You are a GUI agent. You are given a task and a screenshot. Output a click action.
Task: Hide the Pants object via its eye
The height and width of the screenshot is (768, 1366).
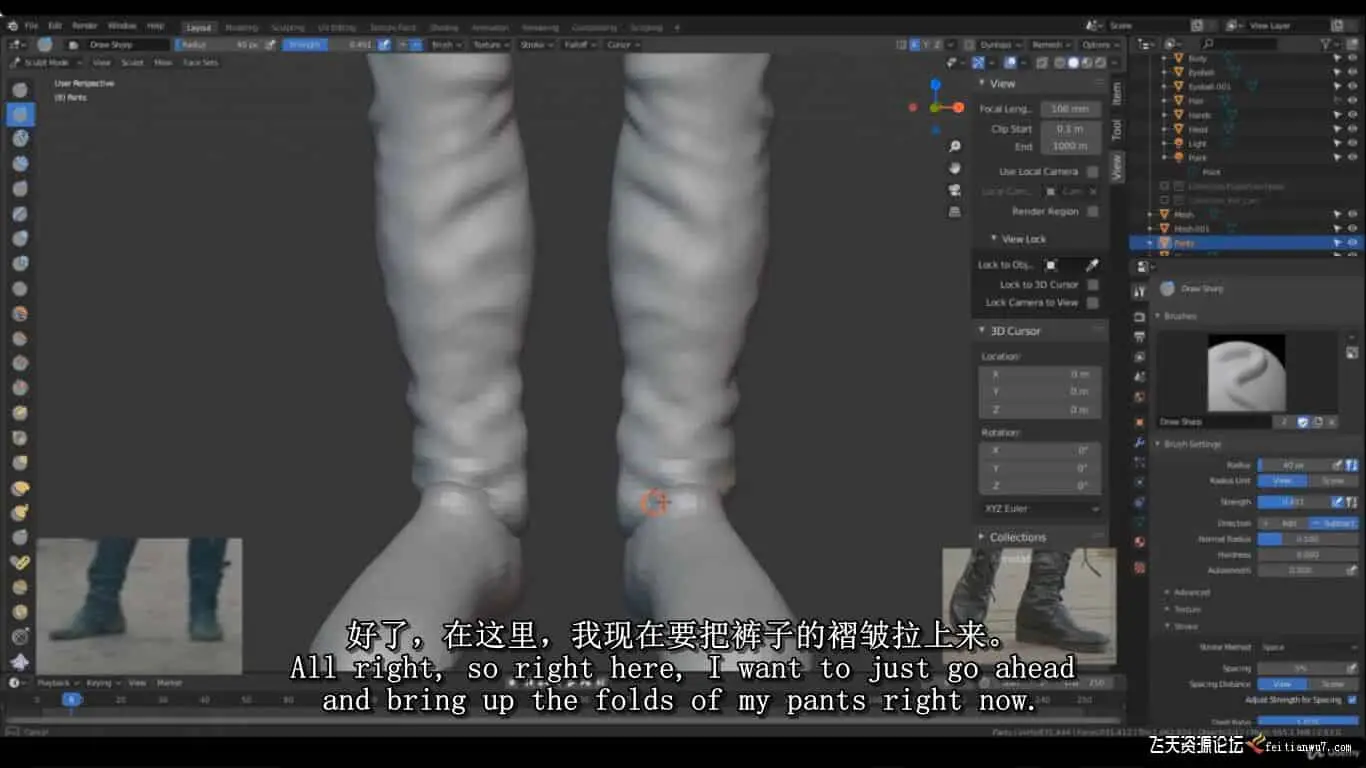pyautogui.click(x=1352, y=243)
